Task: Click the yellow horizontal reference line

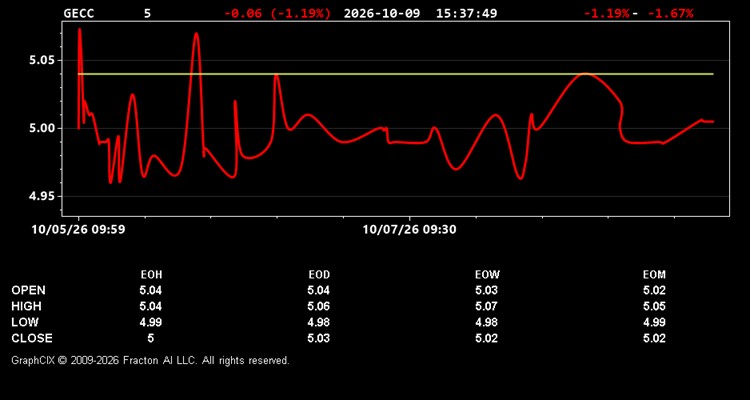Action: 396,74
